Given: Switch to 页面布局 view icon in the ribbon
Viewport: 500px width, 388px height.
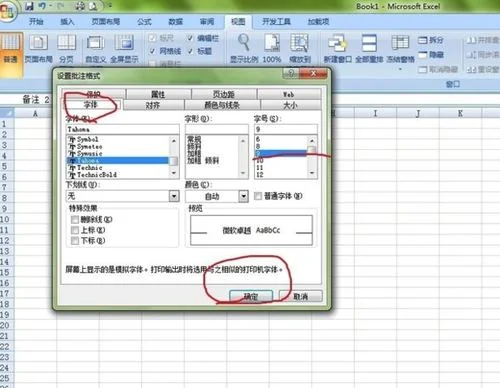Looking at the screenshot, I should [39, 49].
